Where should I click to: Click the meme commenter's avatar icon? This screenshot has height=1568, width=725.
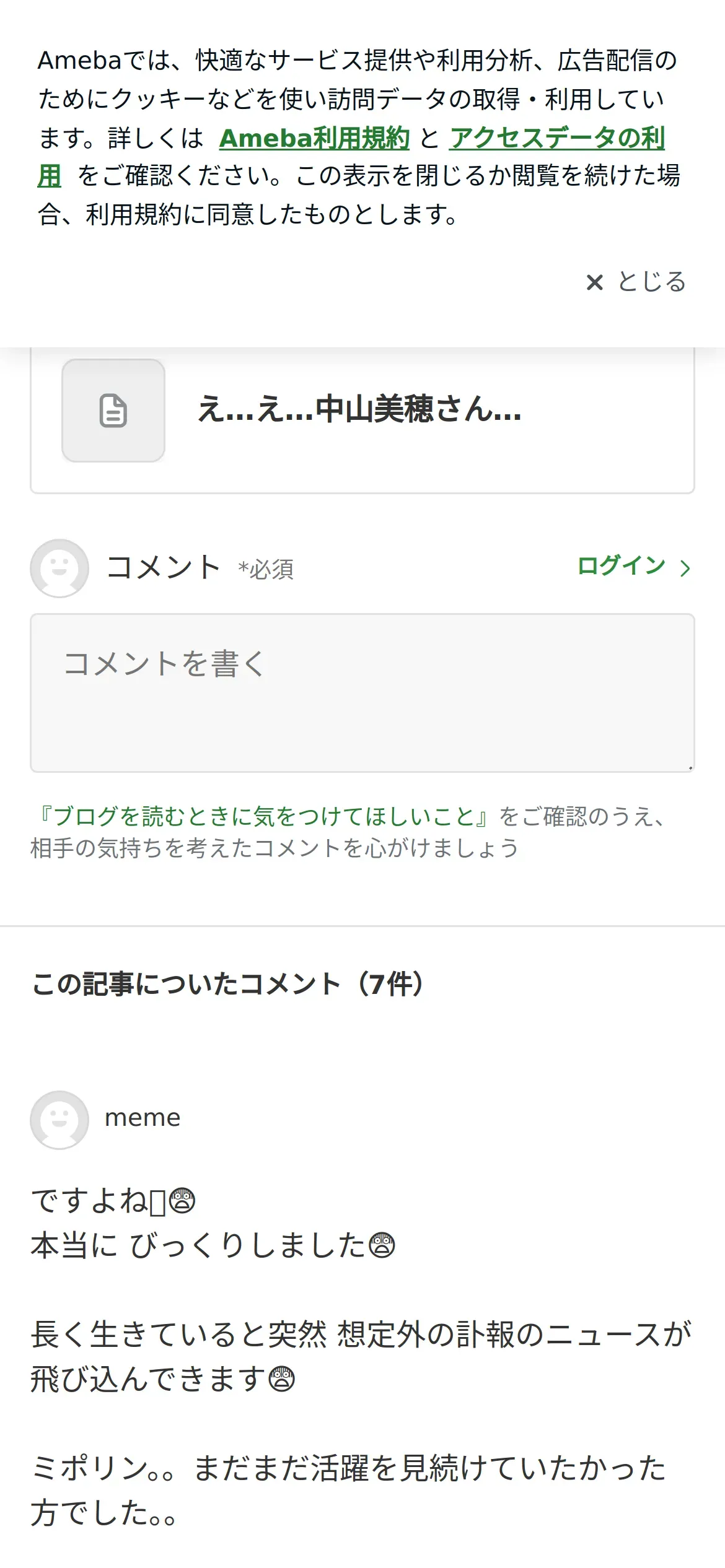pos(59,1120)
